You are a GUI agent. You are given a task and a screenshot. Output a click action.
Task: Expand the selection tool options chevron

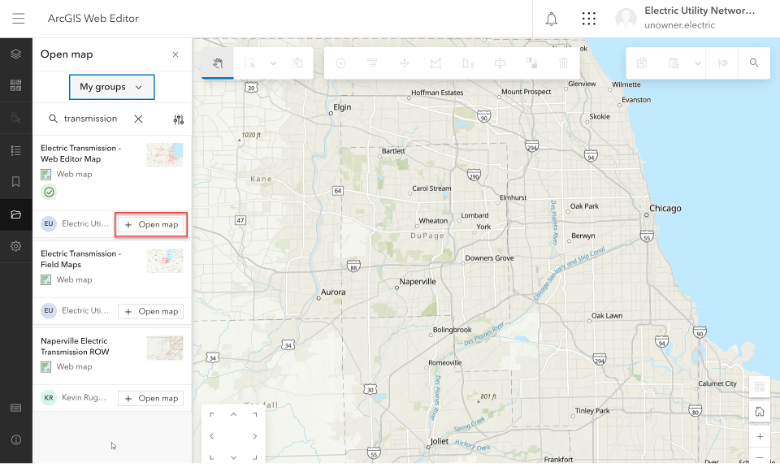click(273, 63)
